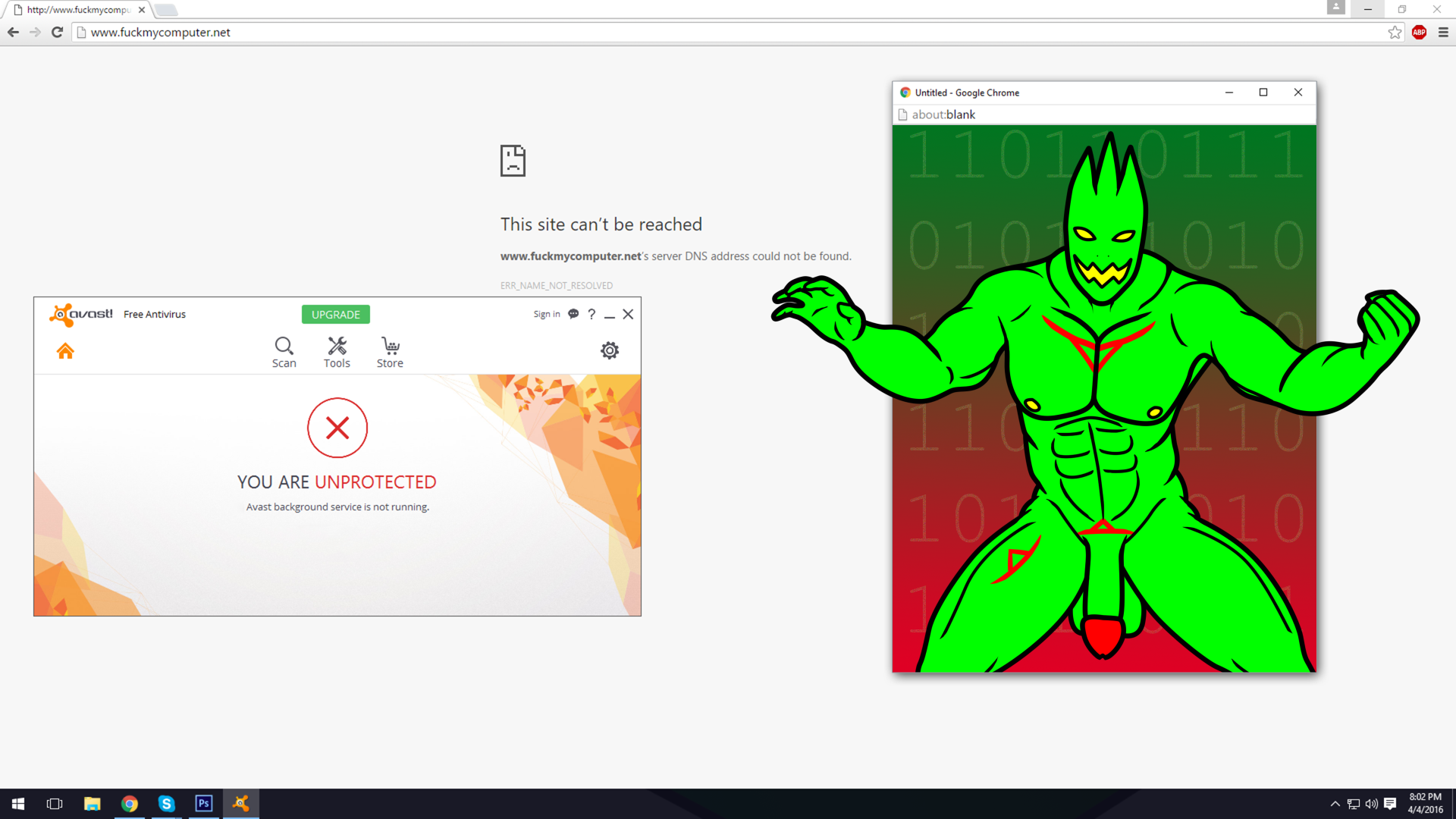Screen dimensions: 1456x819
Task: Open Skype from the taskbar
Action: pos(167,804)
